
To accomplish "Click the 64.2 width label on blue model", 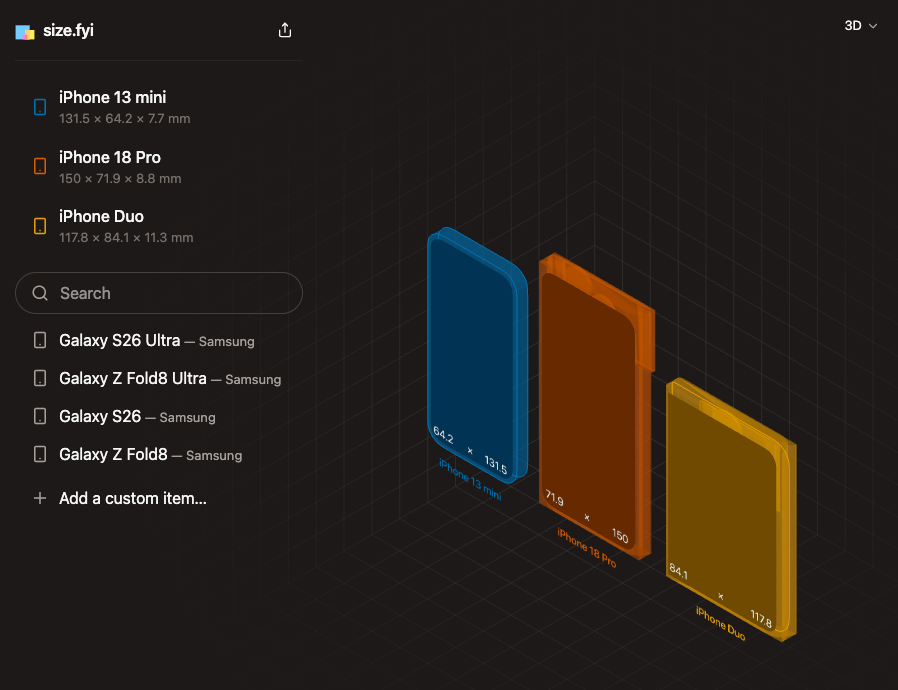I will click(443, 435).
